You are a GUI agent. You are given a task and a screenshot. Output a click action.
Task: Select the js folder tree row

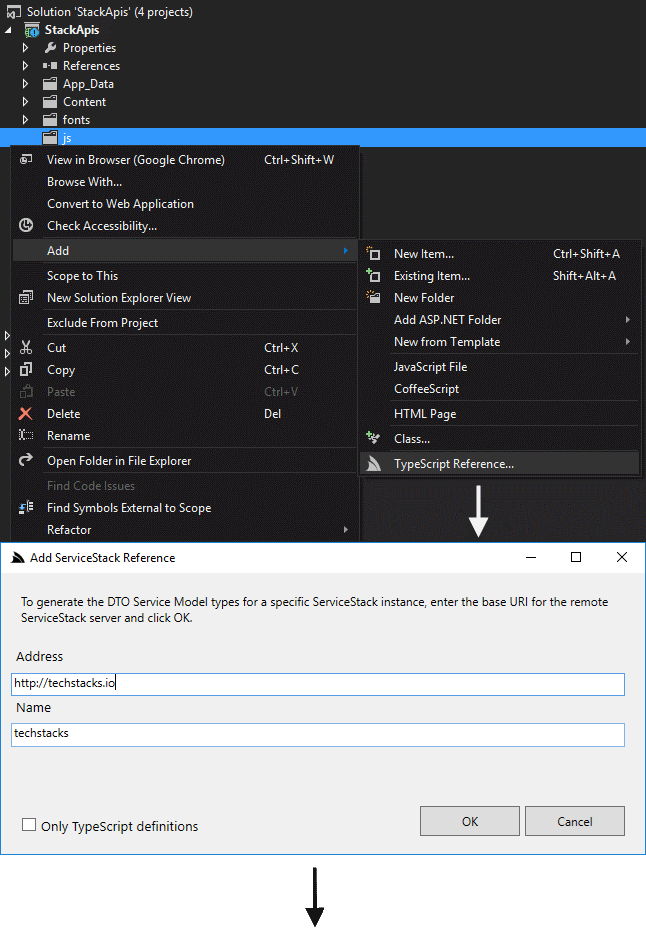point(323,138)
